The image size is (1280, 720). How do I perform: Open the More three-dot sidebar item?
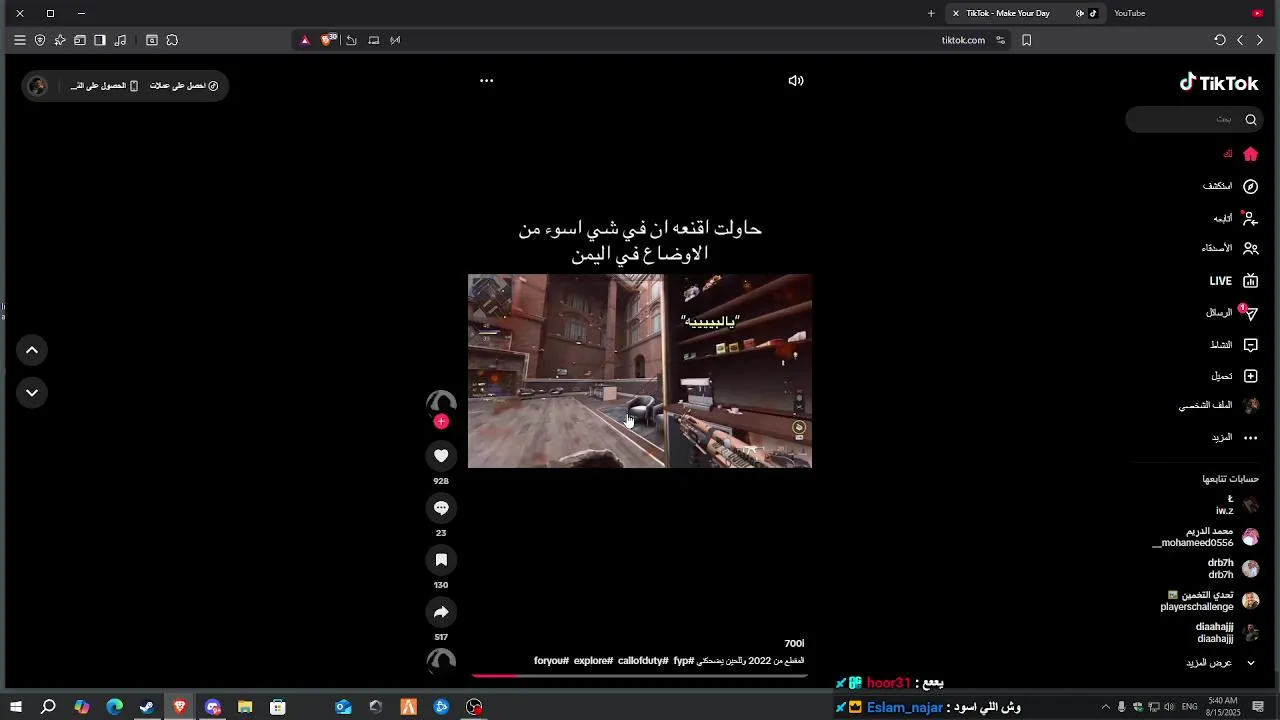tap(1236, 438)
